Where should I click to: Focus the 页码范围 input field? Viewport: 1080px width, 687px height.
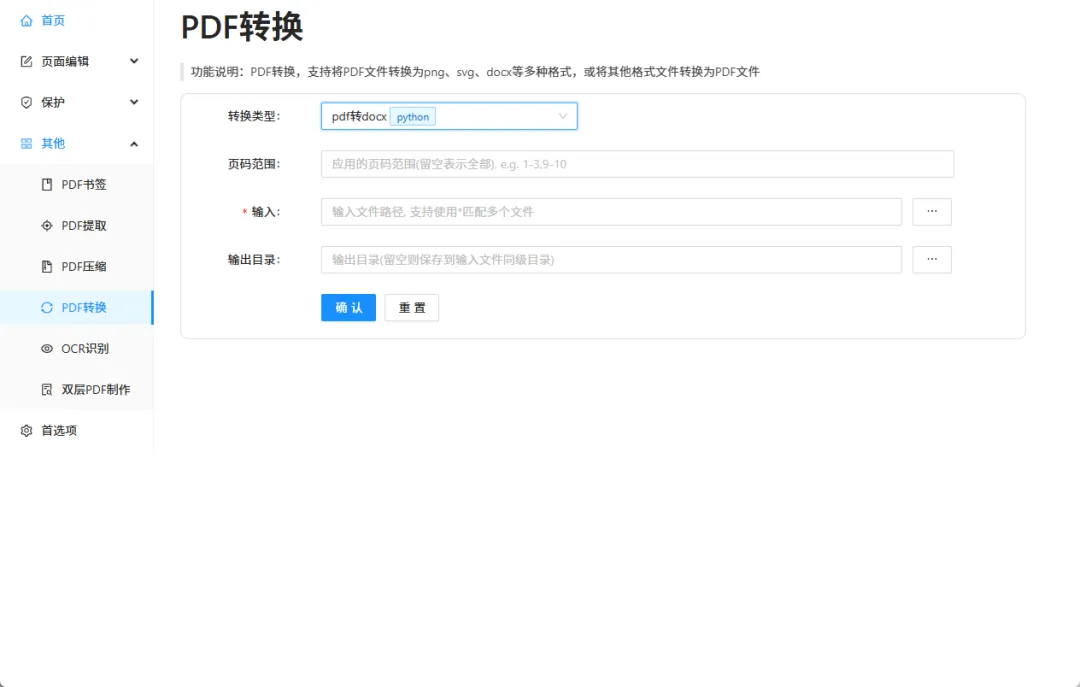click(x=637, y=164)
